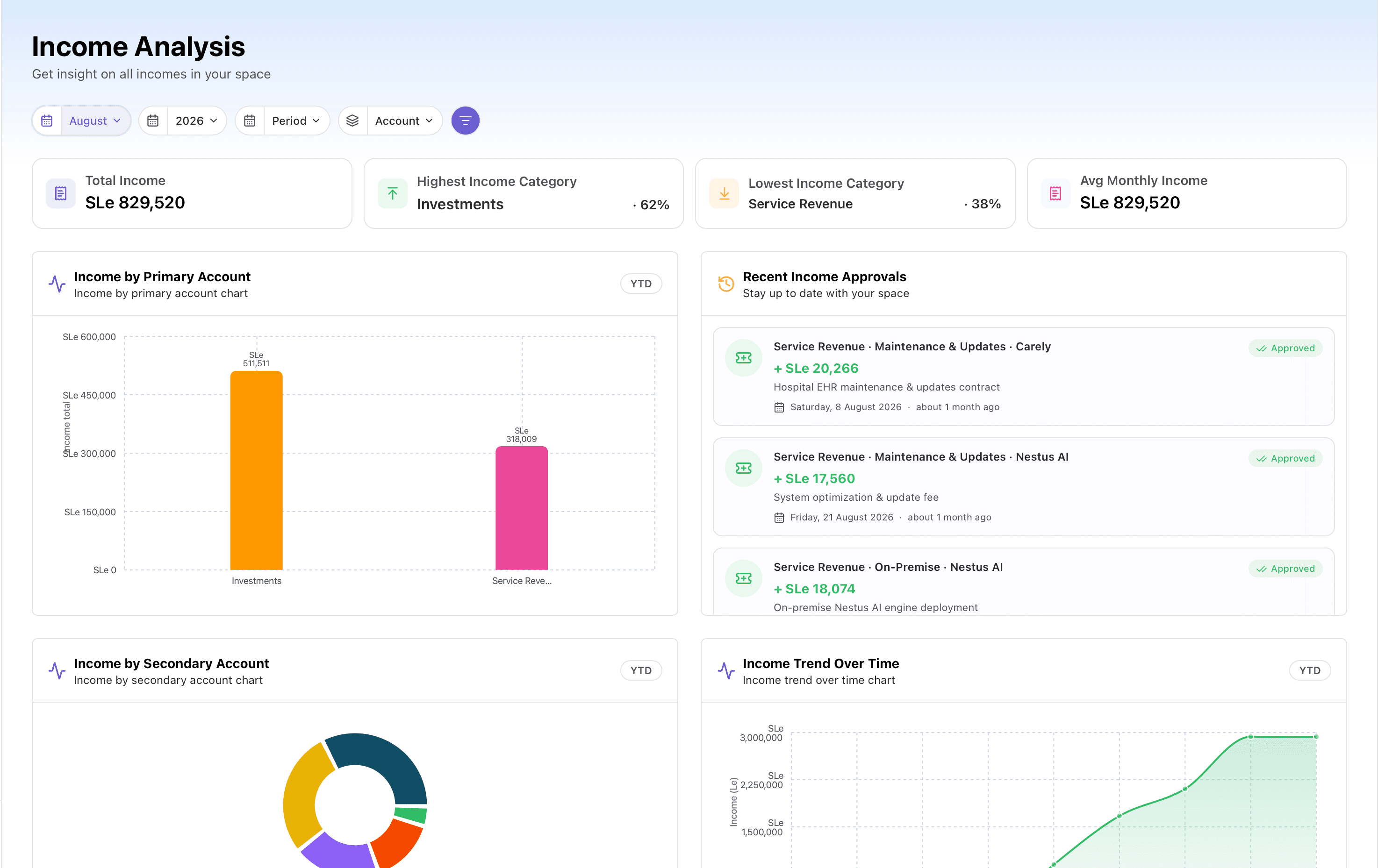Click YTD badge on Income Trend Over Time
The height and width of the screenshot is (868, 1378).
tap(1310, 670)
